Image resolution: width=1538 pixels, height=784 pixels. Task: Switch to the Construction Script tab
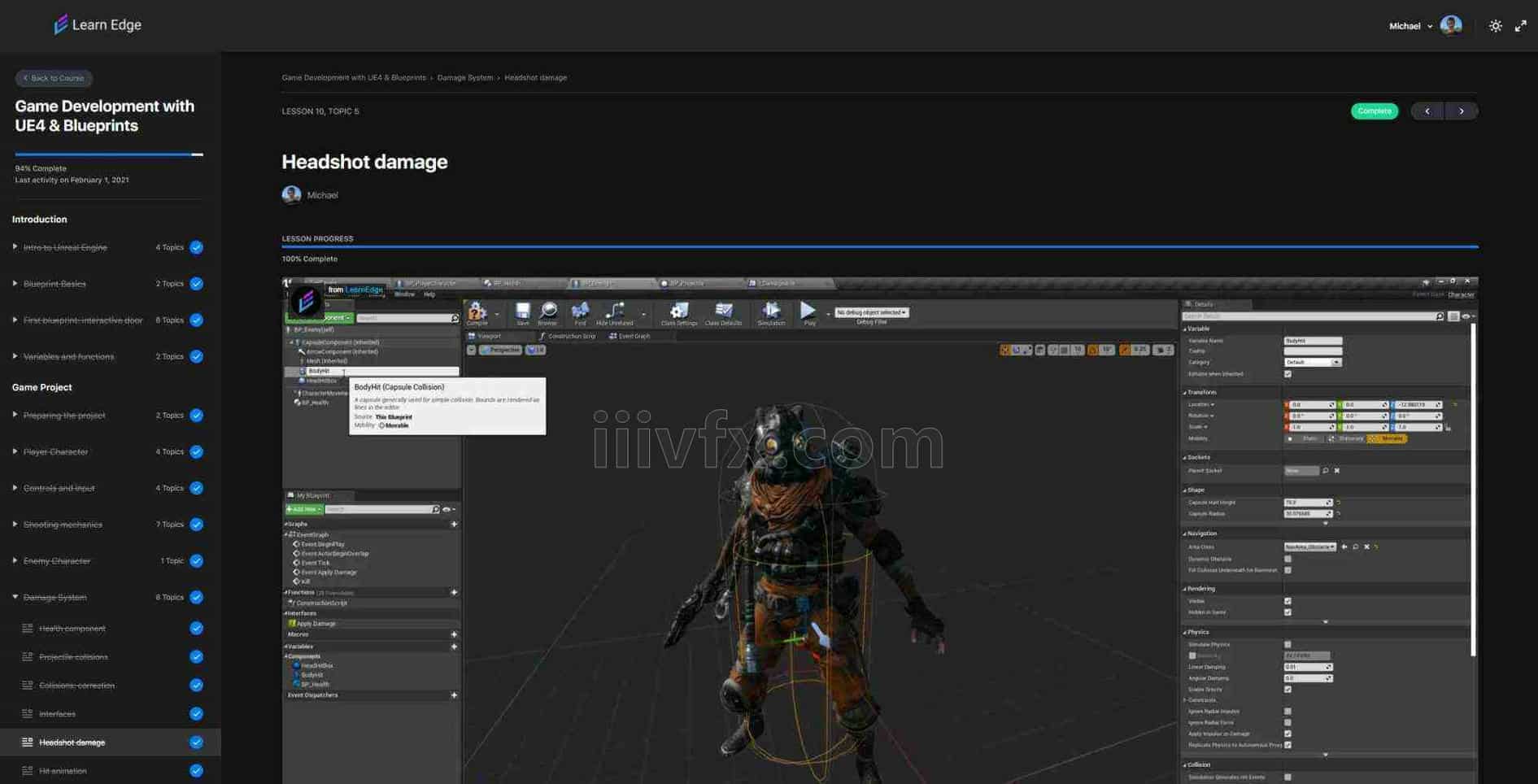coord(568,336)
